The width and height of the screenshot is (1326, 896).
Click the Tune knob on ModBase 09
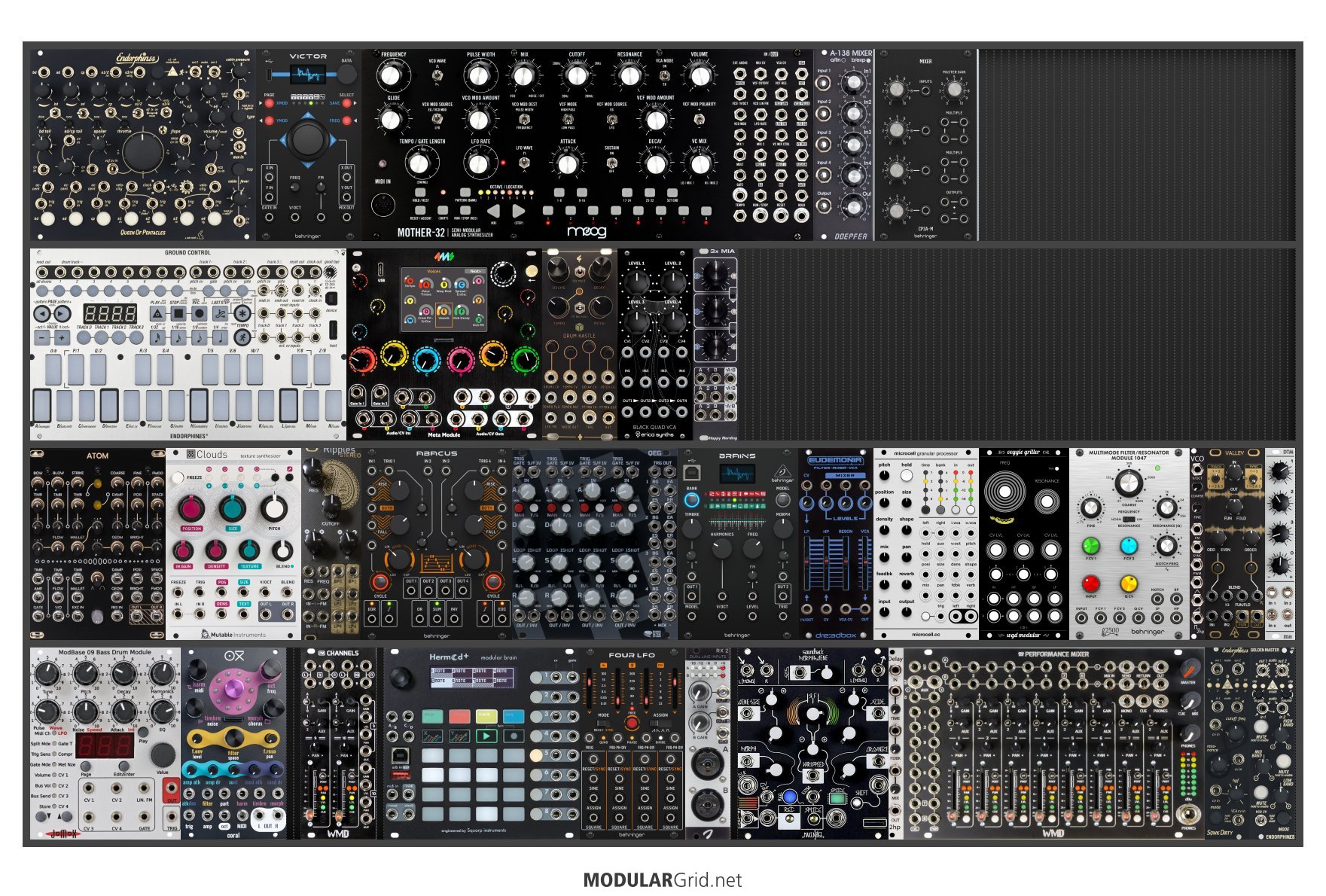coord(47,673)
